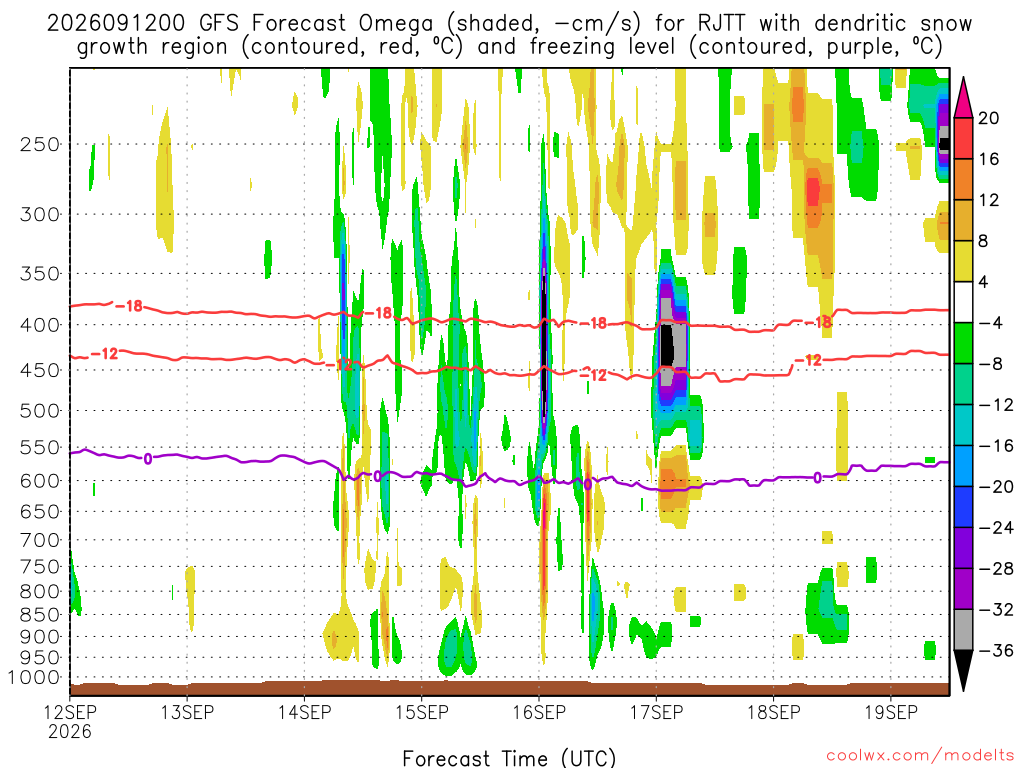This screenshot has height=768, width=1024.
Task: Select the 16SEP date label on axis
Action: [x=539, y=712]
